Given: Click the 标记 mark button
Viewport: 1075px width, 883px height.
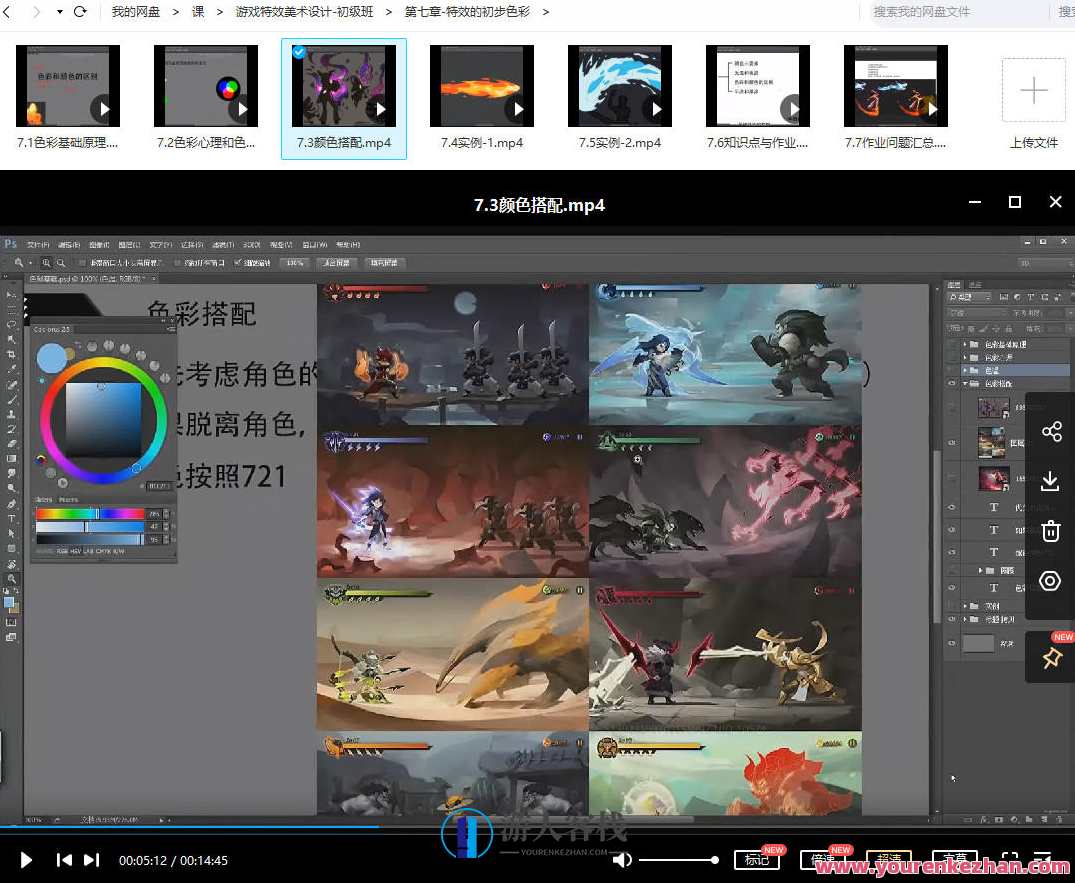Looking at the screenshot, I should click(x=756, y=860).
